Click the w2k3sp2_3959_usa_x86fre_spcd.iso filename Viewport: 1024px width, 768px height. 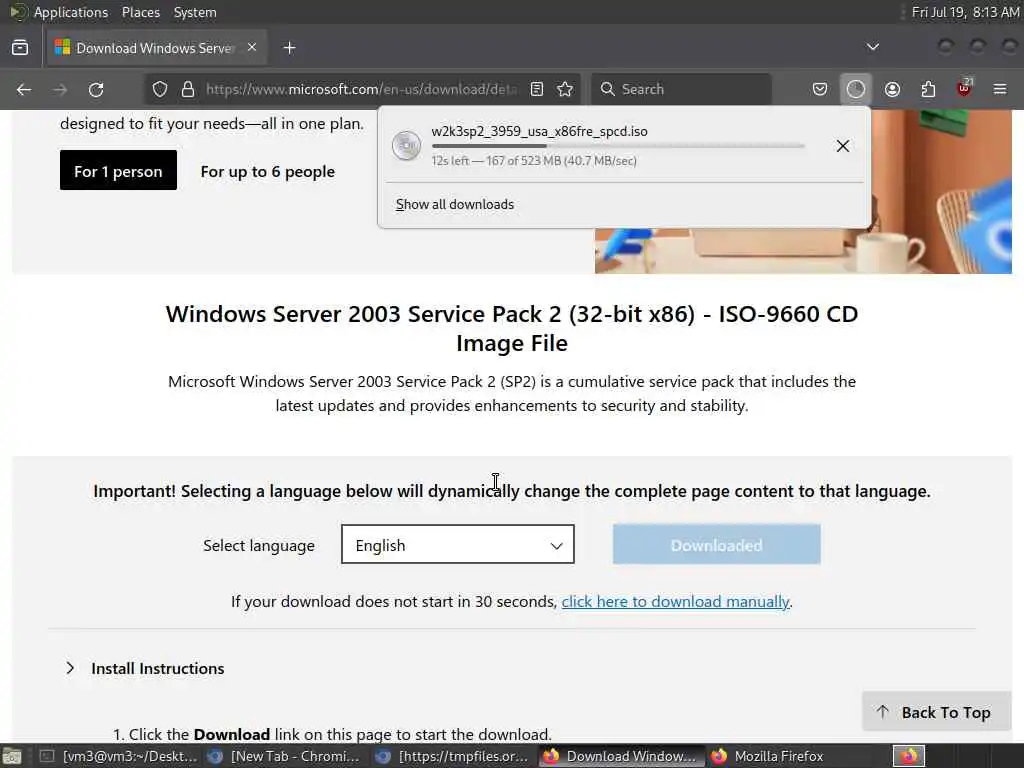(539, 131)
